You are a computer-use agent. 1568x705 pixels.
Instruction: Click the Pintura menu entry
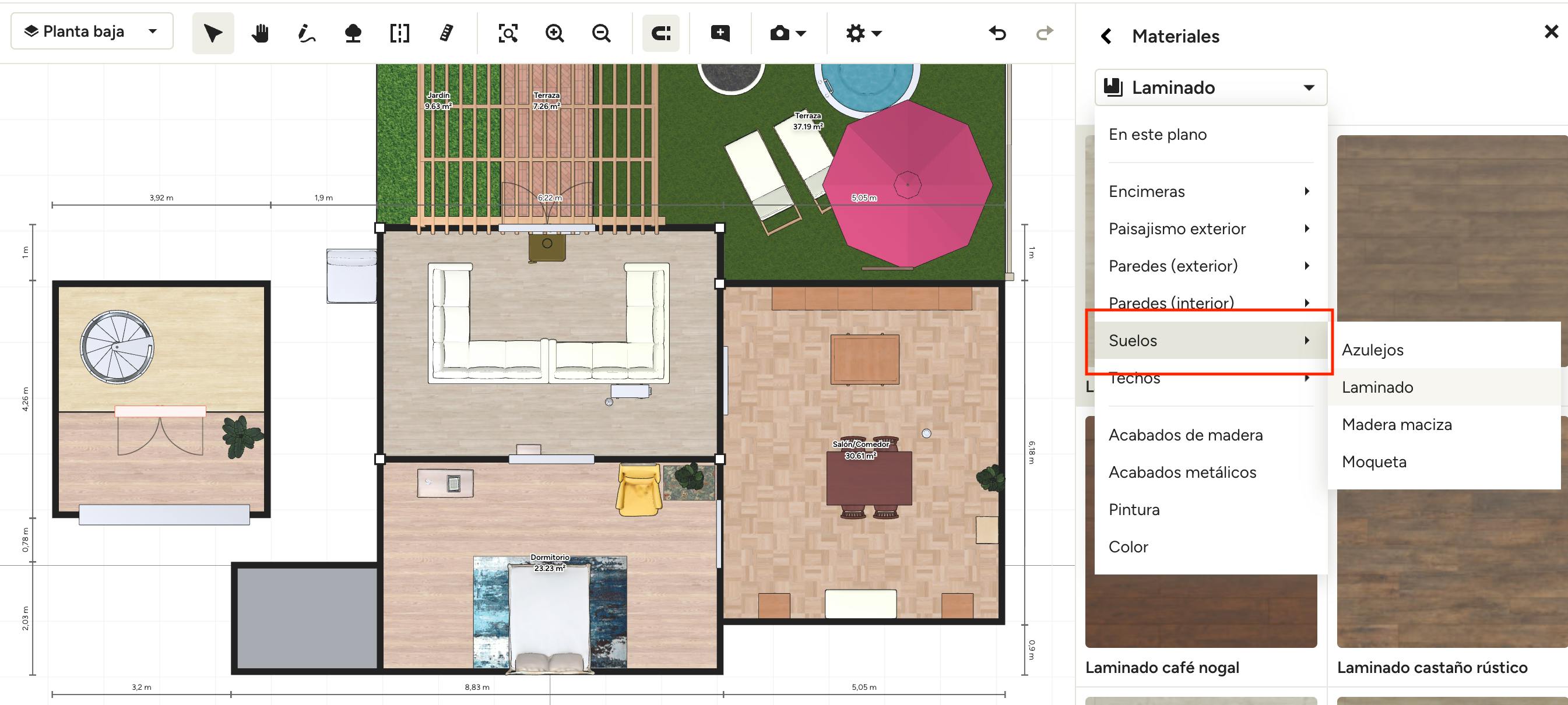1134,510
